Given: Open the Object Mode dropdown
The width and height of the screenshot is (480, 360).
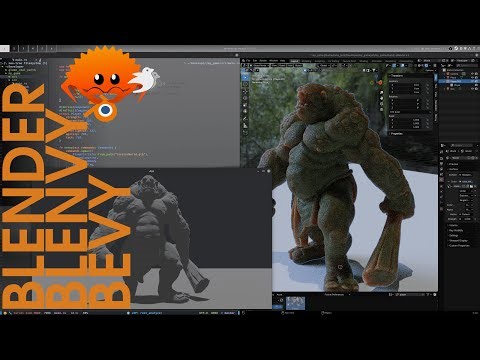Looking at the screenshot, I should 260,66.
